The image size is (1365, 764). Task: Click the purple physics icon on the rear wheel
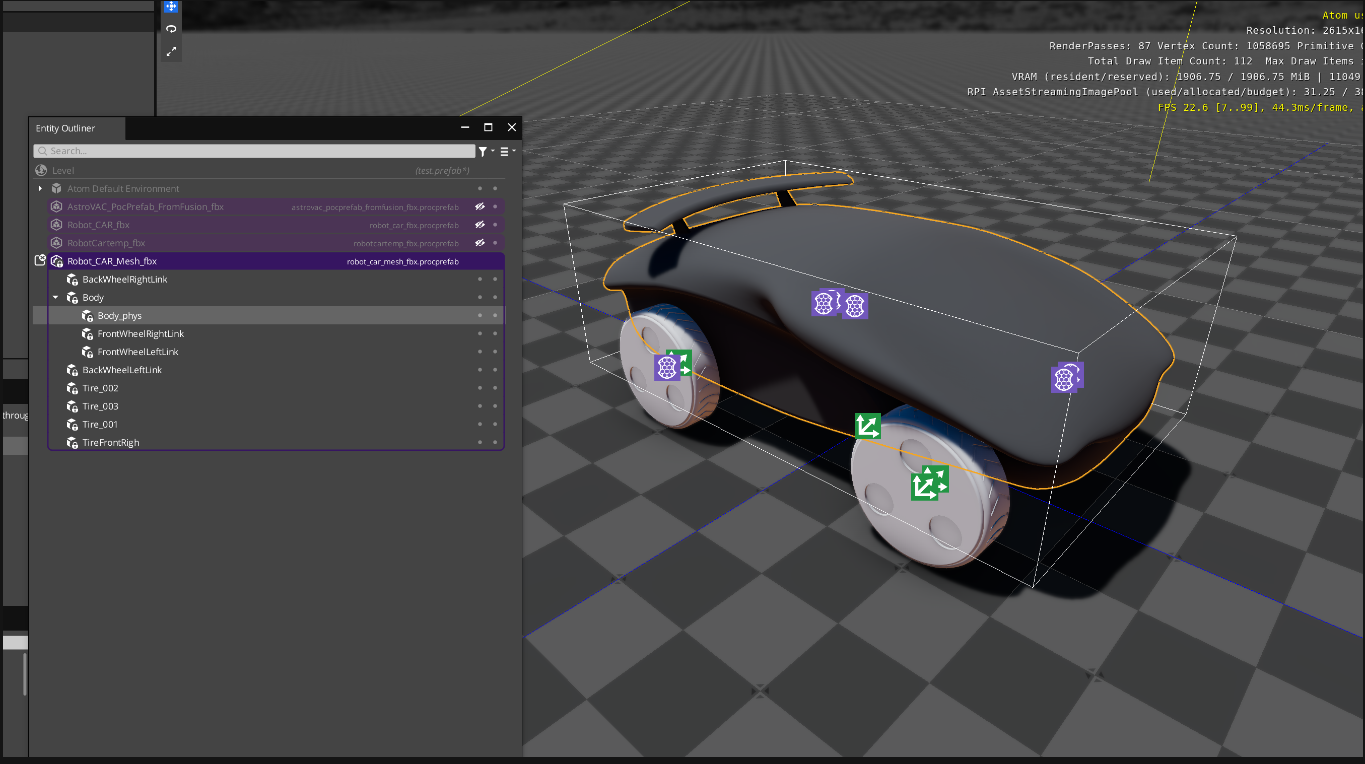click(666, 368)
